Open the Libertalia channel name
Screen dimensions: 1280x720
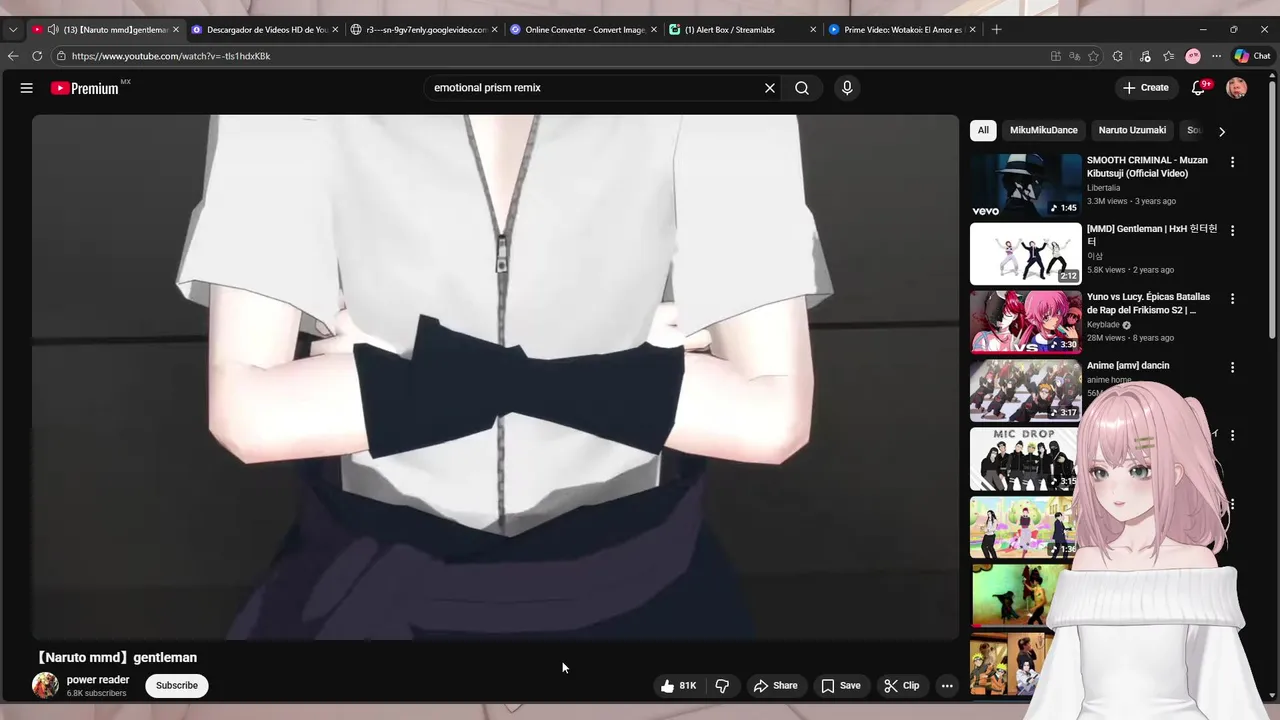pos(1103,188)
